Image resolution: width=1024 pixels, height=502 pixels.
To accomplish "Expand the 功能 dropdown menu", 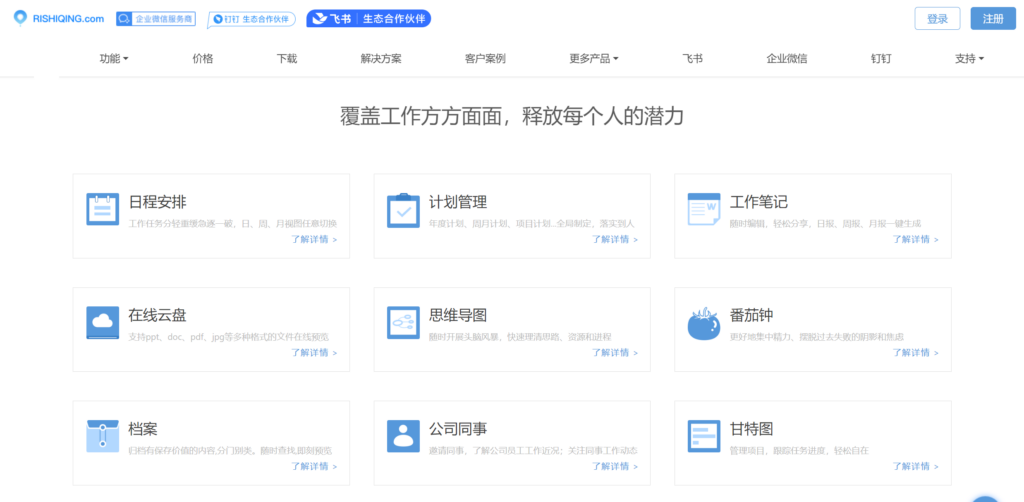I will click(114, 59).
